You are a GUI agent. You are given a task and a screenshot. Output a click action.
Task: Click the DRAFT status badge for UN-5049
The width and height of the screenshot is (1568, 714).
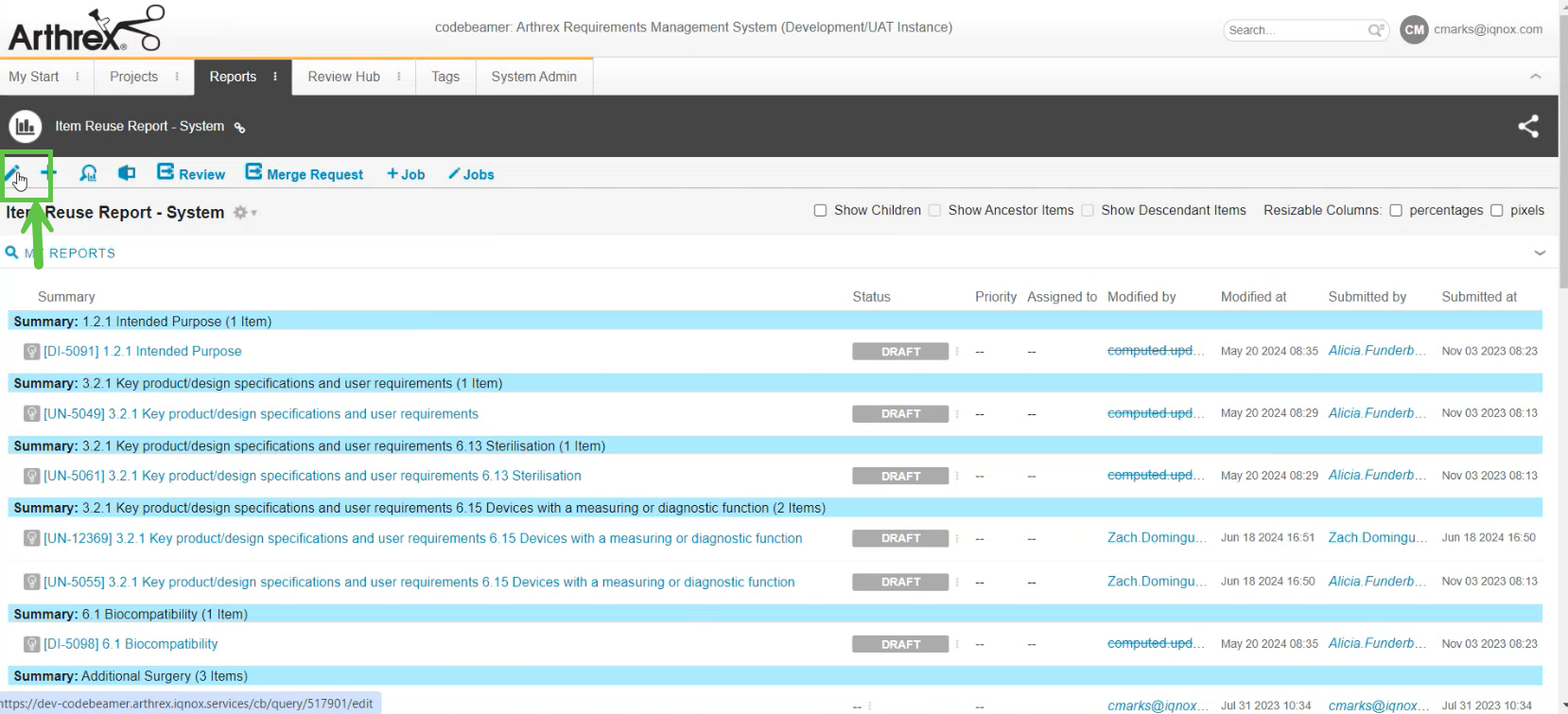click(x=899, y=414)
